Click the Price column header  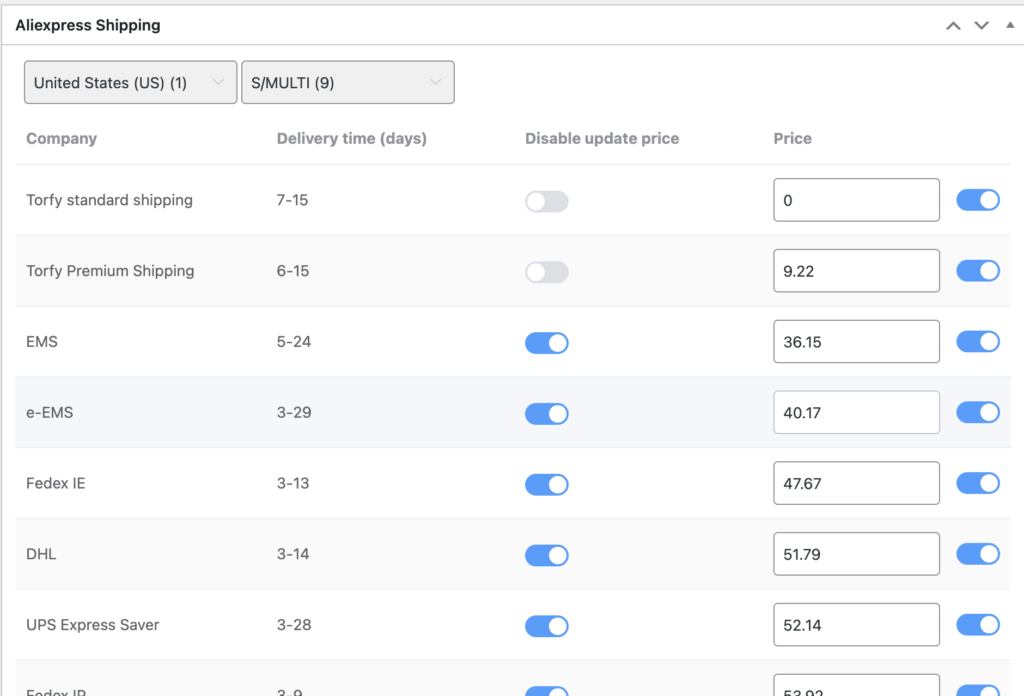[793, 138]
